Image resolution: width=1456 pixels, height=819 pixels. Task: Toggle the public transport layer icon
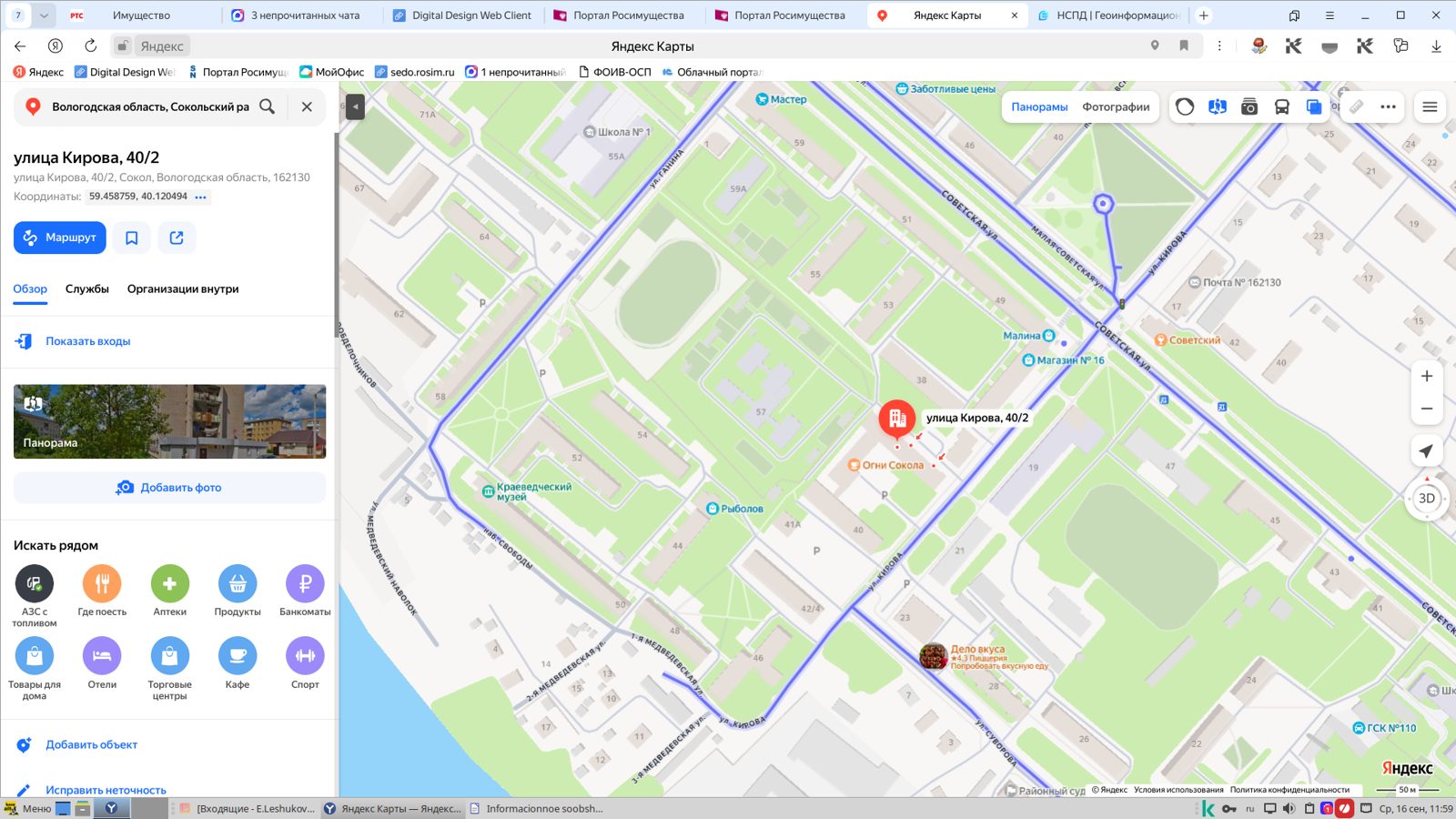point(1281,106)
